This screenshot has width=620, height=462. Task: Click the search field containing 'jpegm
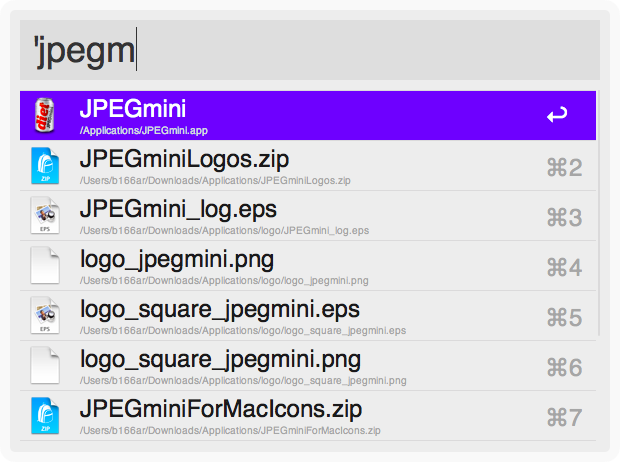[x=310, y=50]
